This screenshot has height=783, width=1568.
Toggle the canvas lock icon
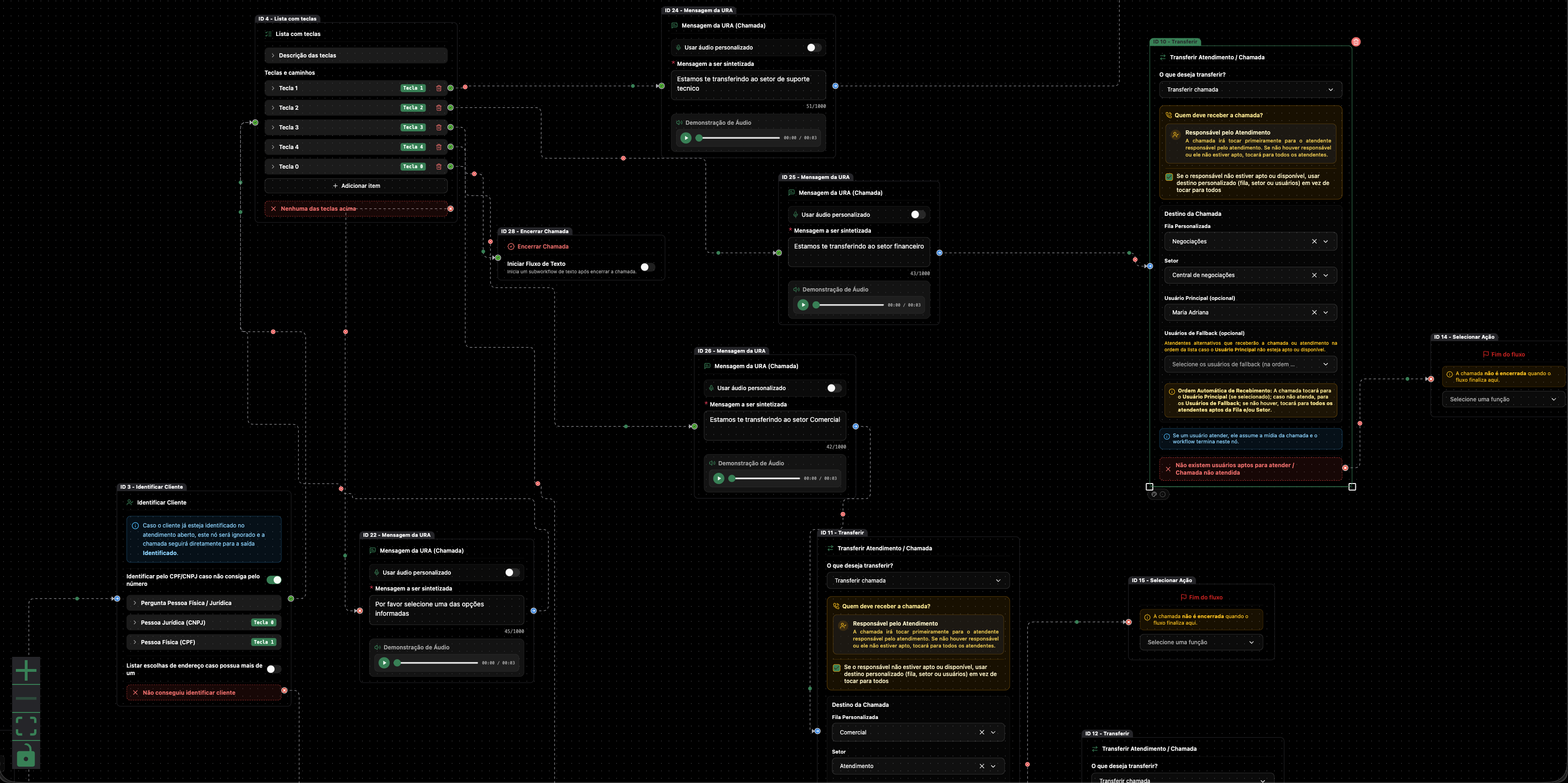pyautogui.click(x=26, y=755)
